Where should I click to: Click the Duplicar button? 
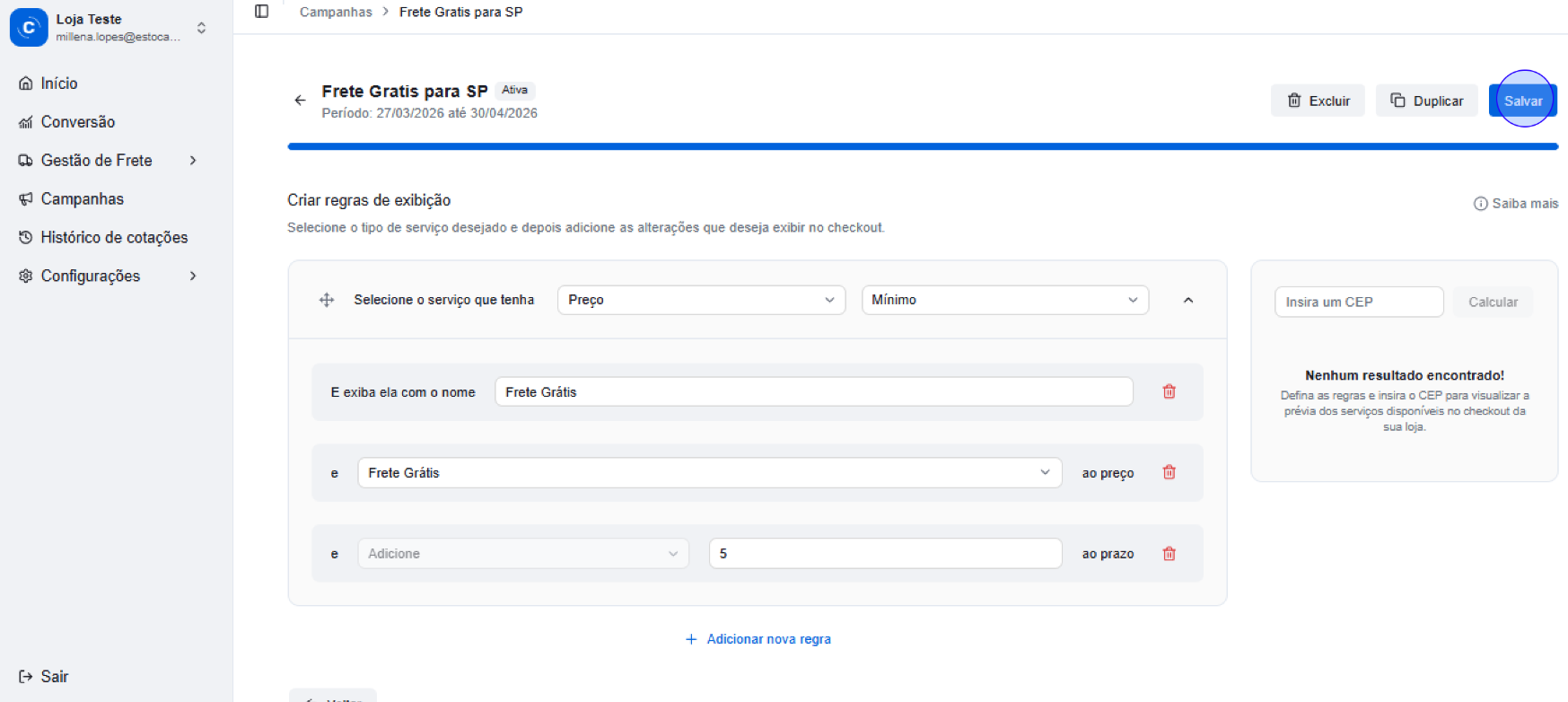pos(1426,101)
